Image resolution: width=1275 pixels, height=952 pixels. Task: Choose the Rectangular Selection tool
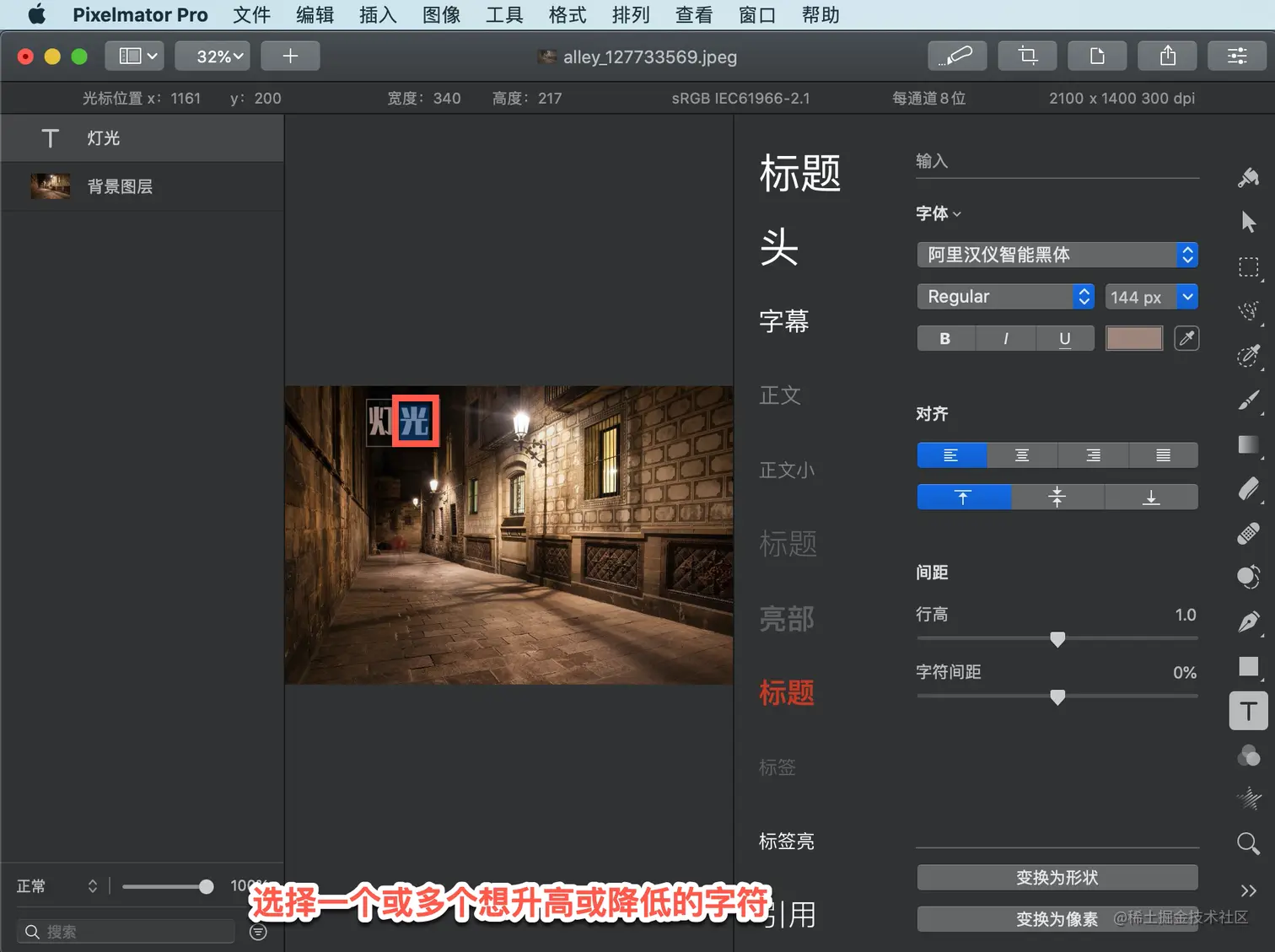pyautogui.click(x=1248, y=267)
